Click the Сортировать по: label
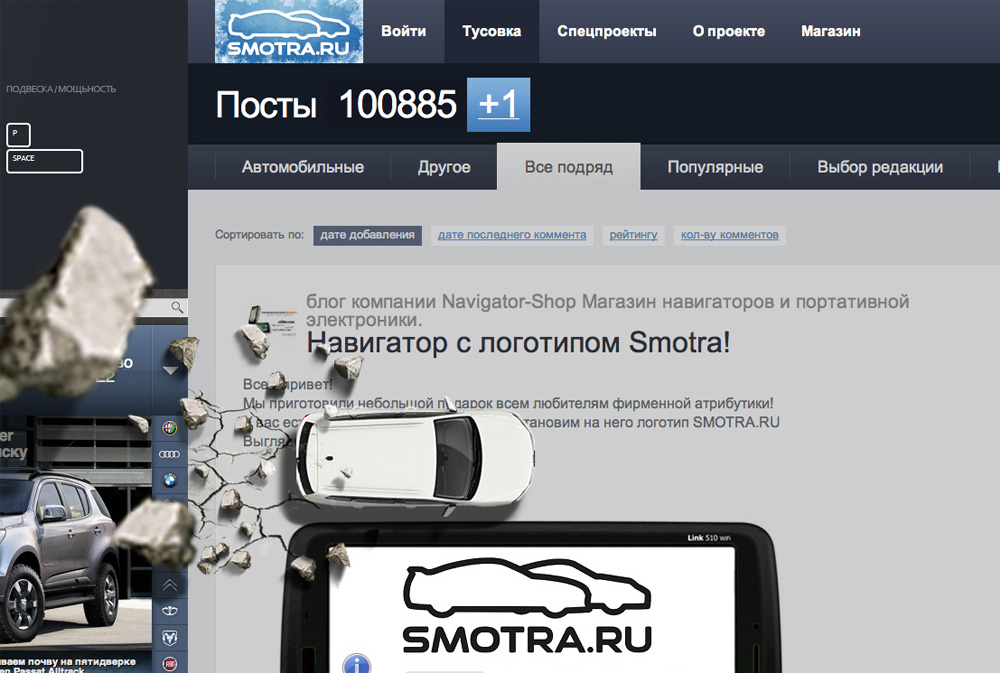This screenshot has width=1000, height=673. tap(260, 235)
